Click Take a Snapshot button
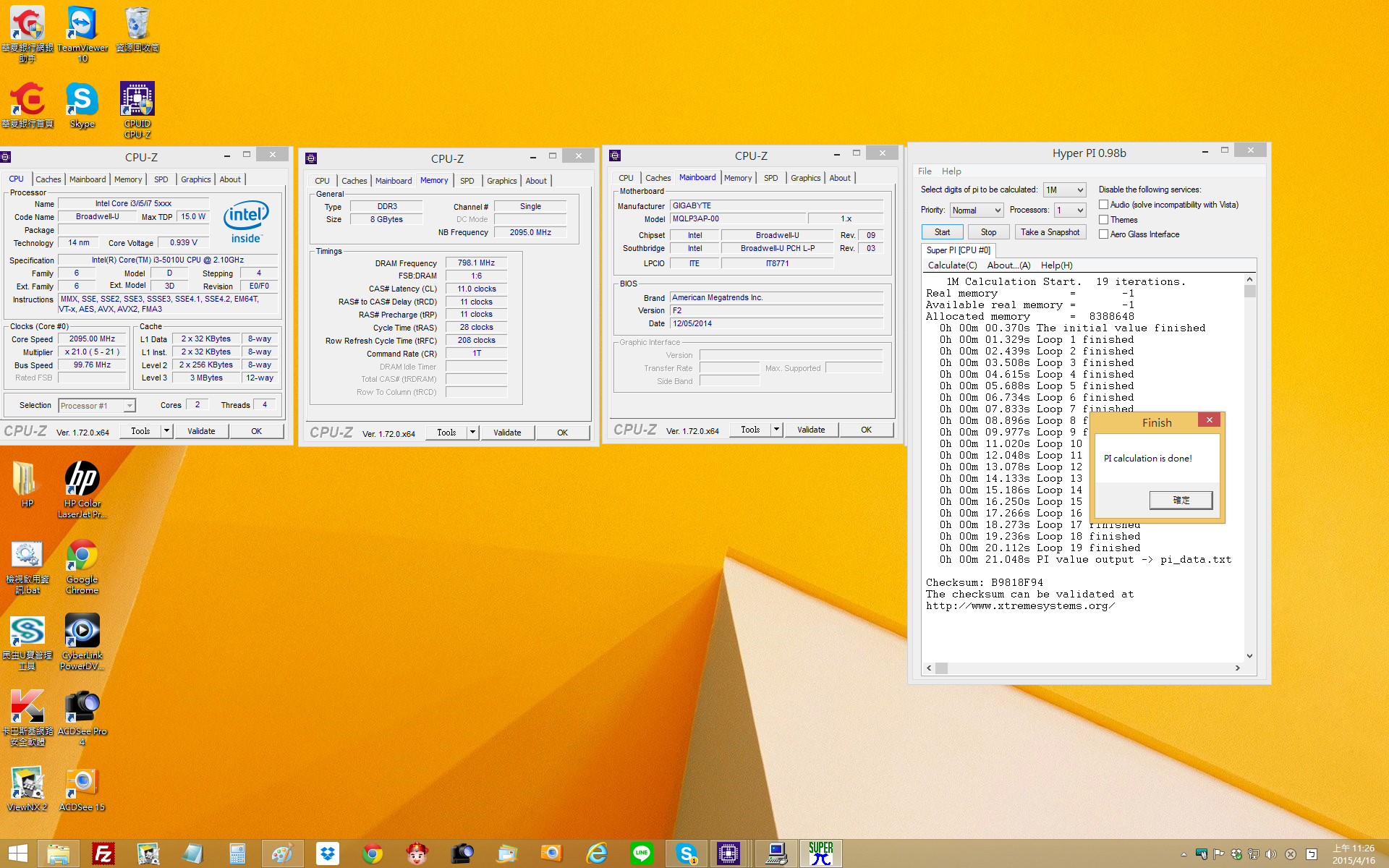The height and width of the screenshot is (868, 1389). [1050, 232]
